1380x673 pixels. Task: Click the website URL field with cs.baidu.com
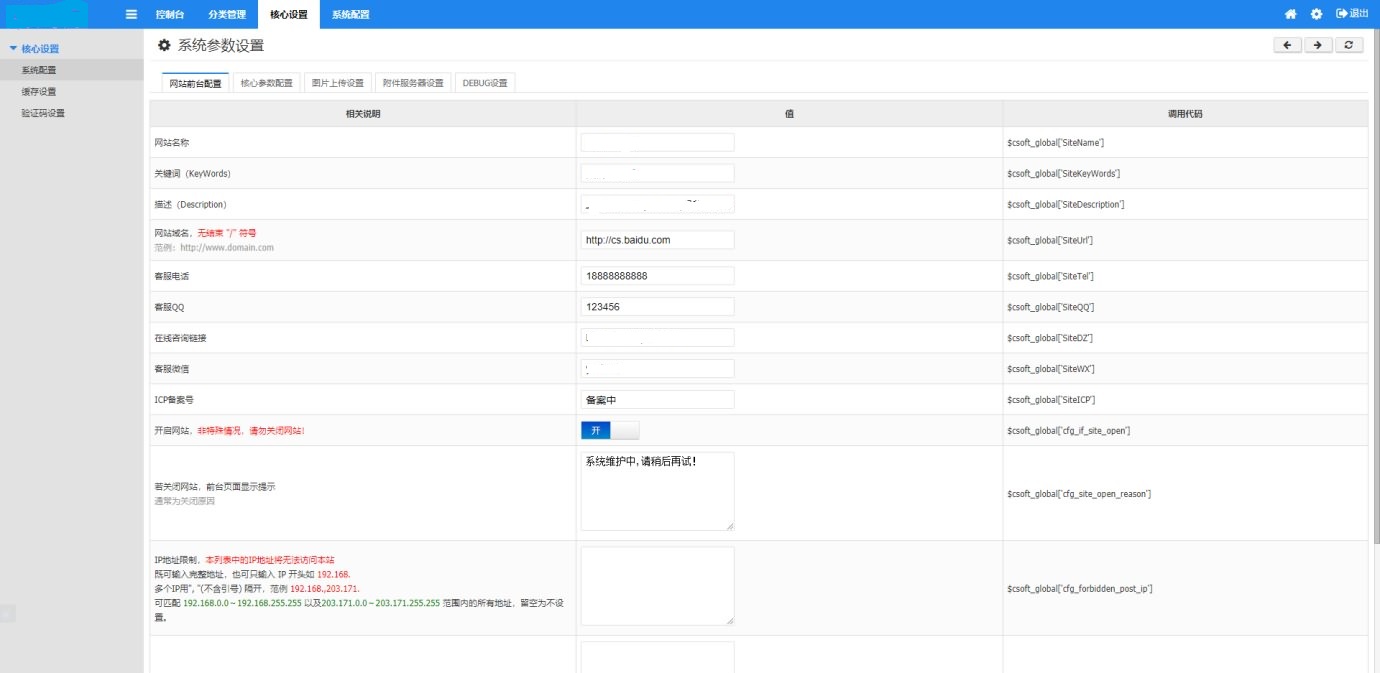(x=657, y=240)
